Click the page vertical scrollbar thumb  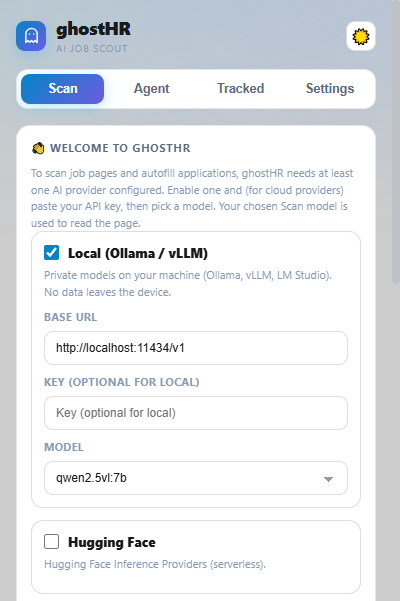click(396, 142)
